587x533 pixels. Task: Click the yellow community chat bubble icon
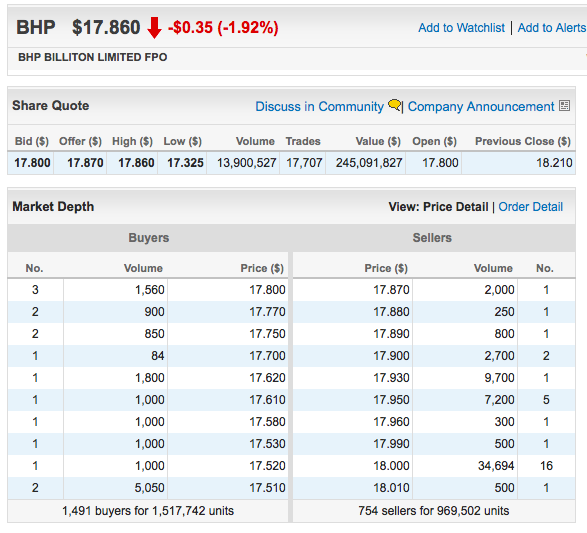[395, 105]
